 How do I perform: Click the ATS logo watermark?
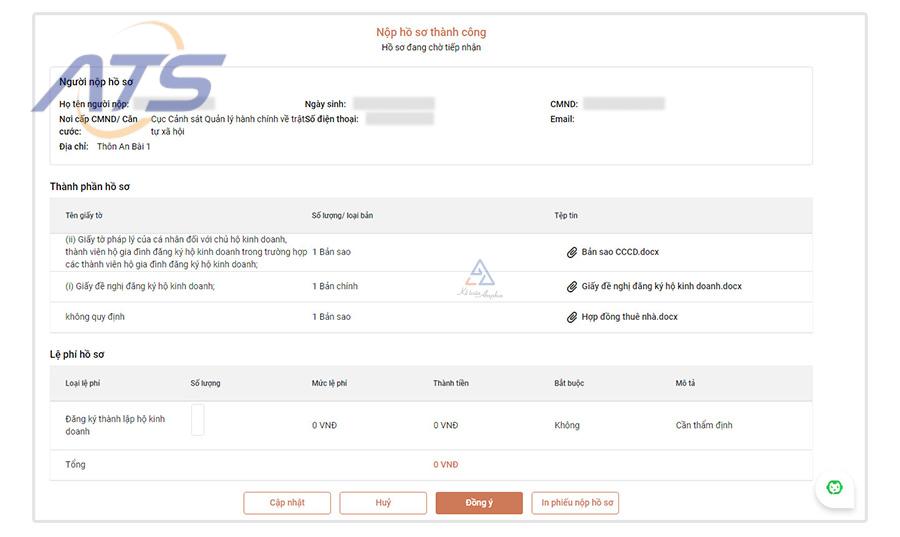(x=129, y=80)
